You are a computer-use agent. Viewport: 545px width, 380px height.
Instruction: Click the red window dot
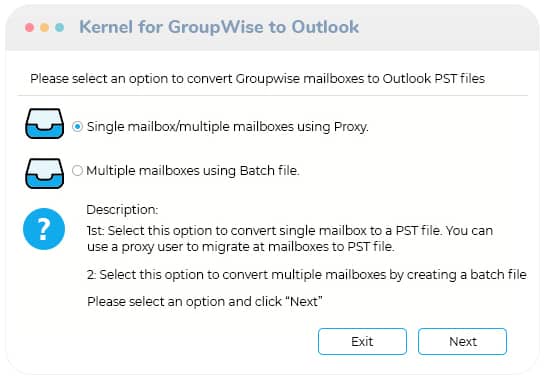[30, 27]
